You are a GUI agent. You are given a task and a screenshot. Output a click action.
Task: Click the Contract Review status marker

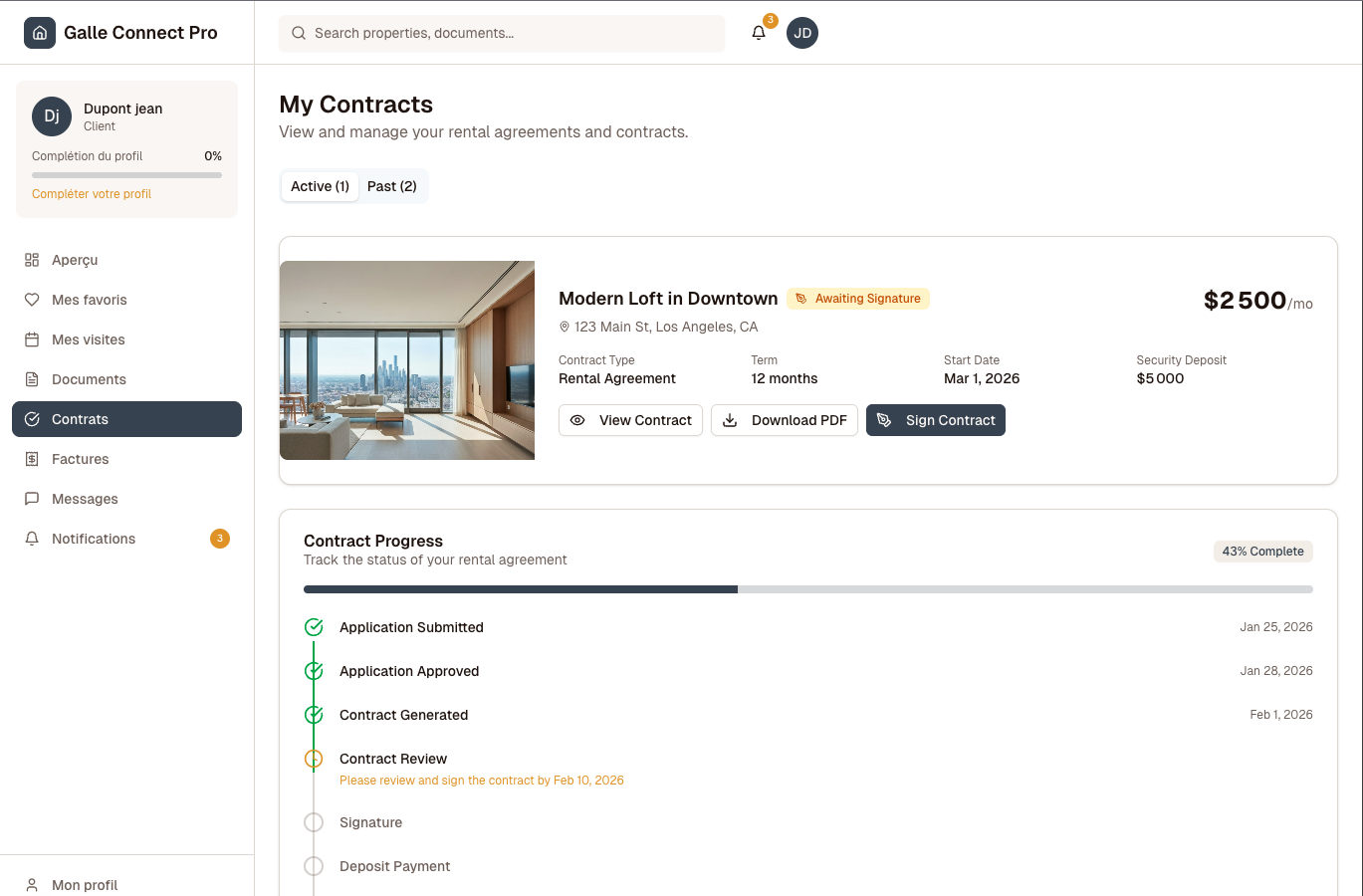(314, 759)
